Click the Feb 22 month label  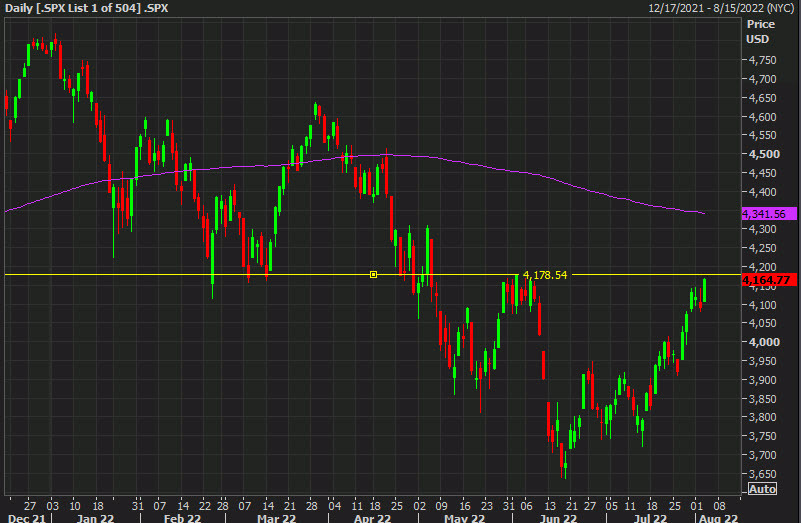182,518
